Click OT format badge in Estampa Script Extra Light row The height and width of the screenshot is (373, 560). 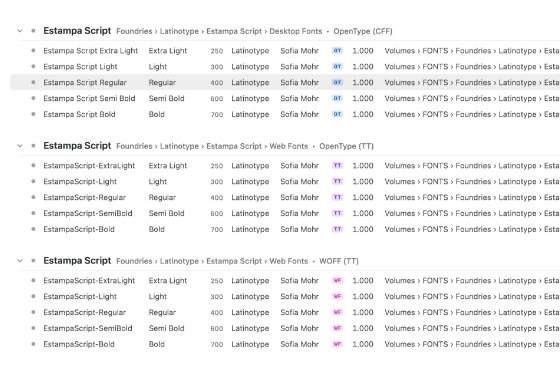click(x=337, y=51)
